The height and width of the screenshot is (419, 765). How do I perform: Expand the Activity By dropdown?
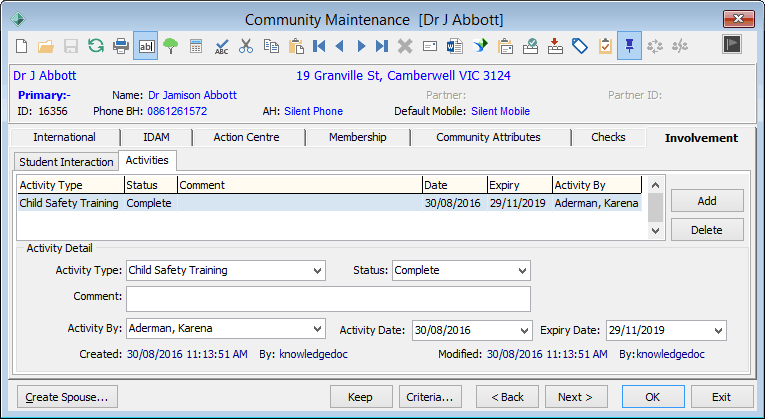pos(318,329)
